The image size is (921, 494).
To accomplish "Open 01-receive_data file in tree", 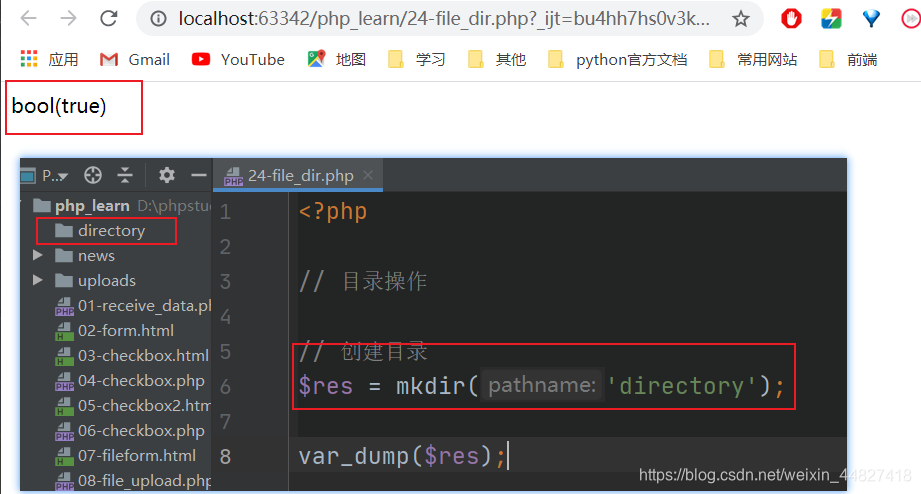I will [133, 305].
